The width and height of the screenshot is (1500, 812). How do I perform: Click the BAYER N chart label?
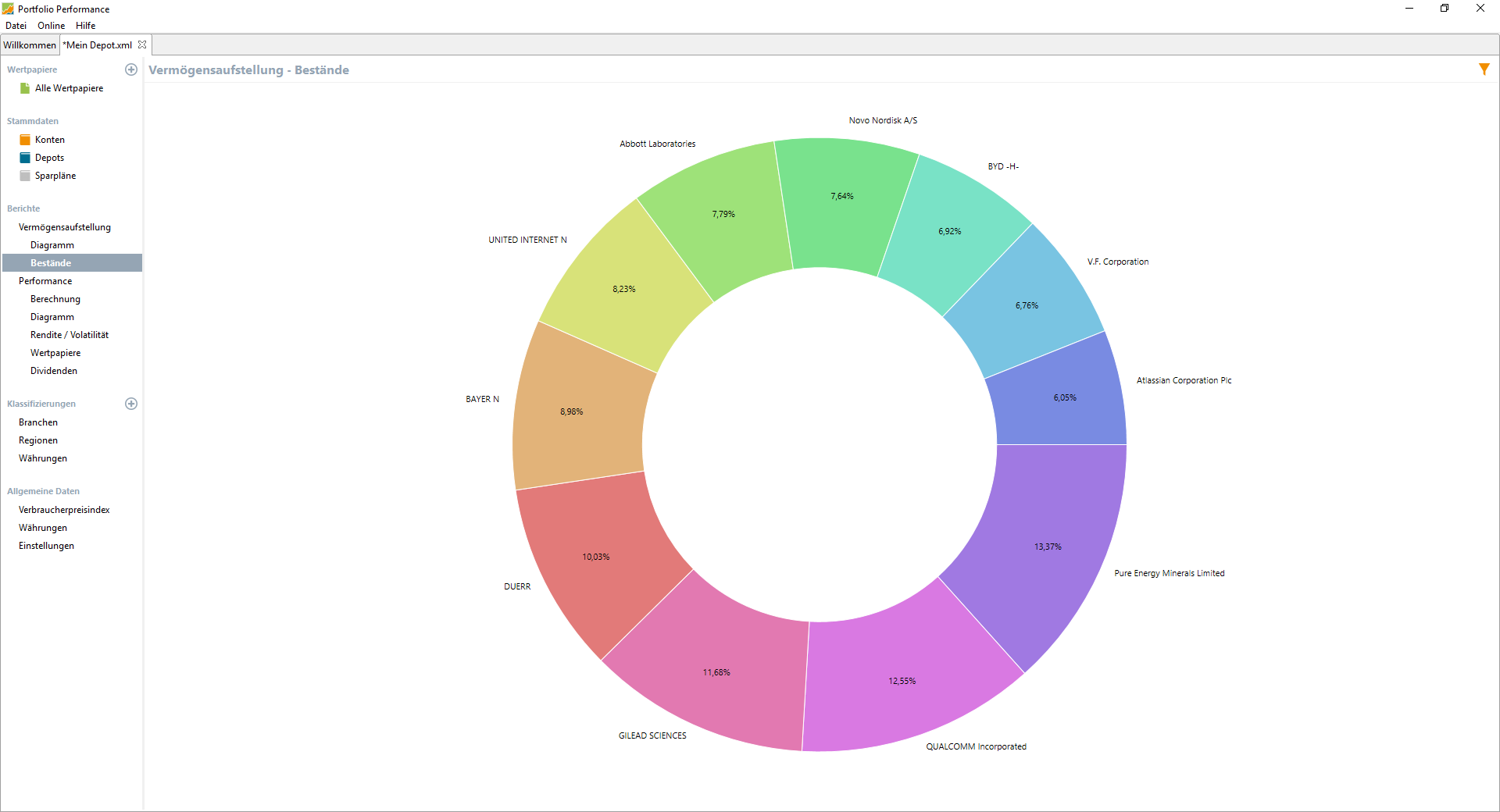pyautogui.click(x=482, y=399)
